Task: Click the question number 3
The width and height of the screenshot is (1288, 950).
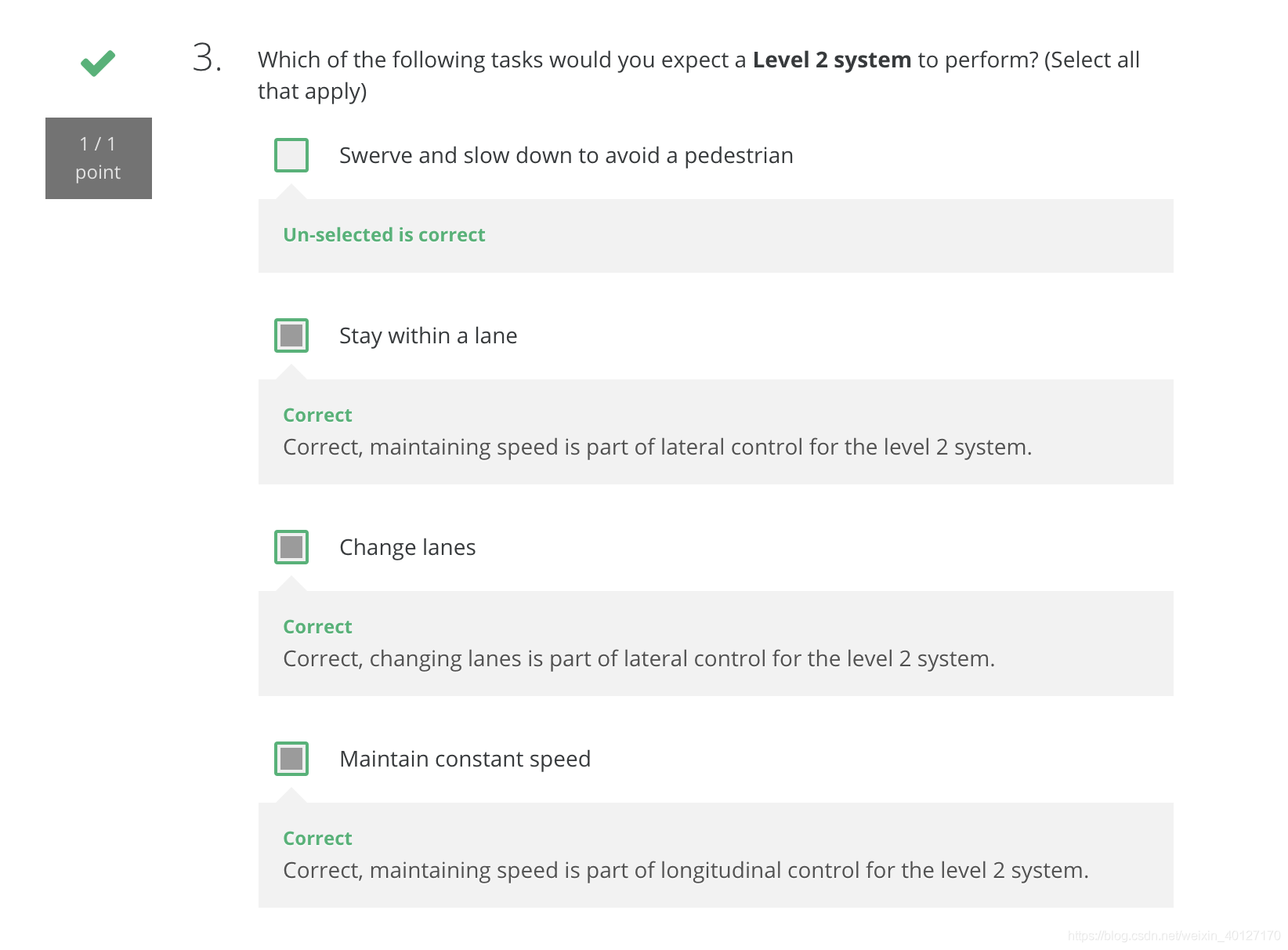Action: [207, 58]
